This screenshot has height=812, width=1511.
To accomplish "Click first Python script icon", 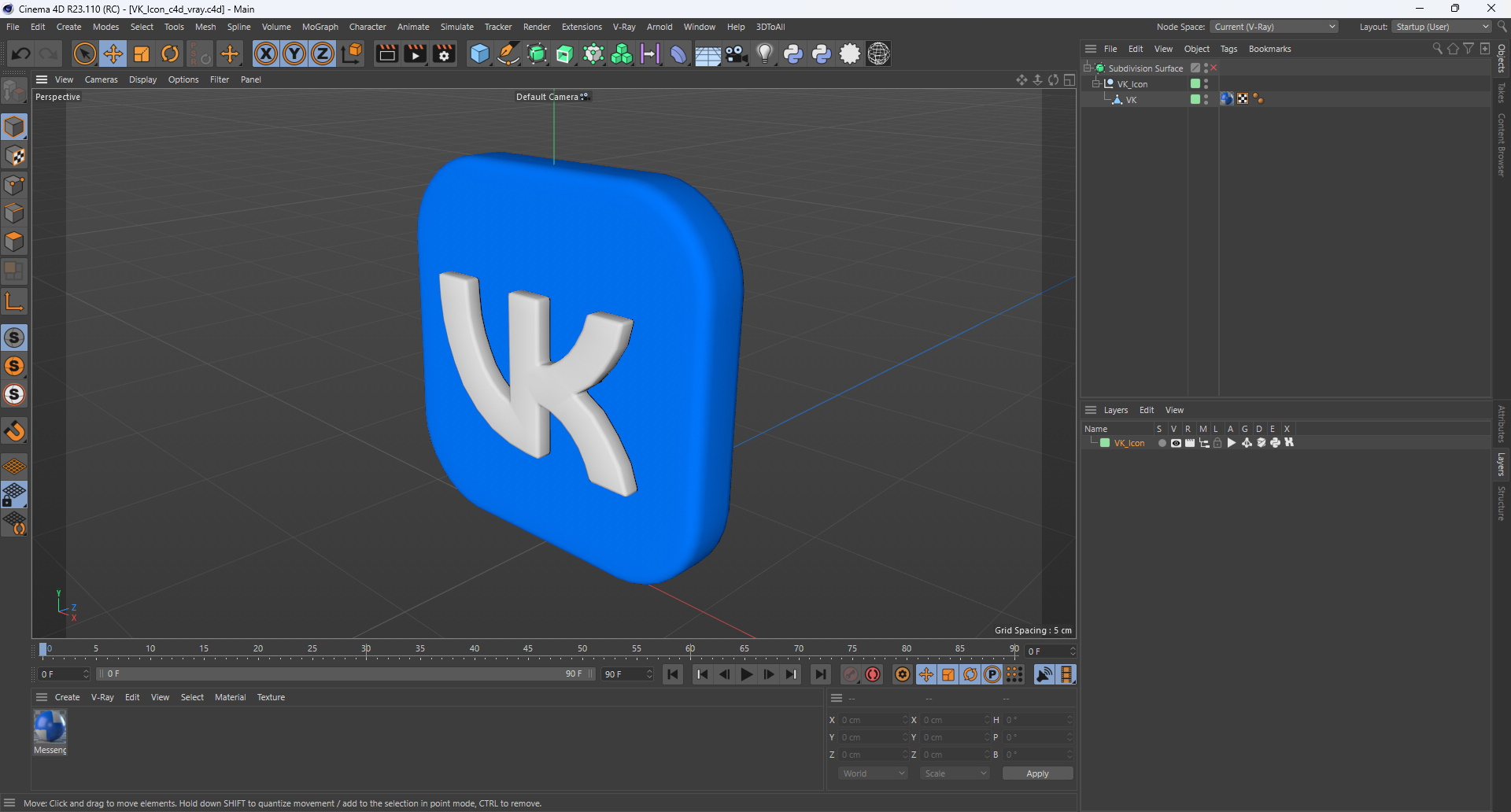I will point(792,54).
